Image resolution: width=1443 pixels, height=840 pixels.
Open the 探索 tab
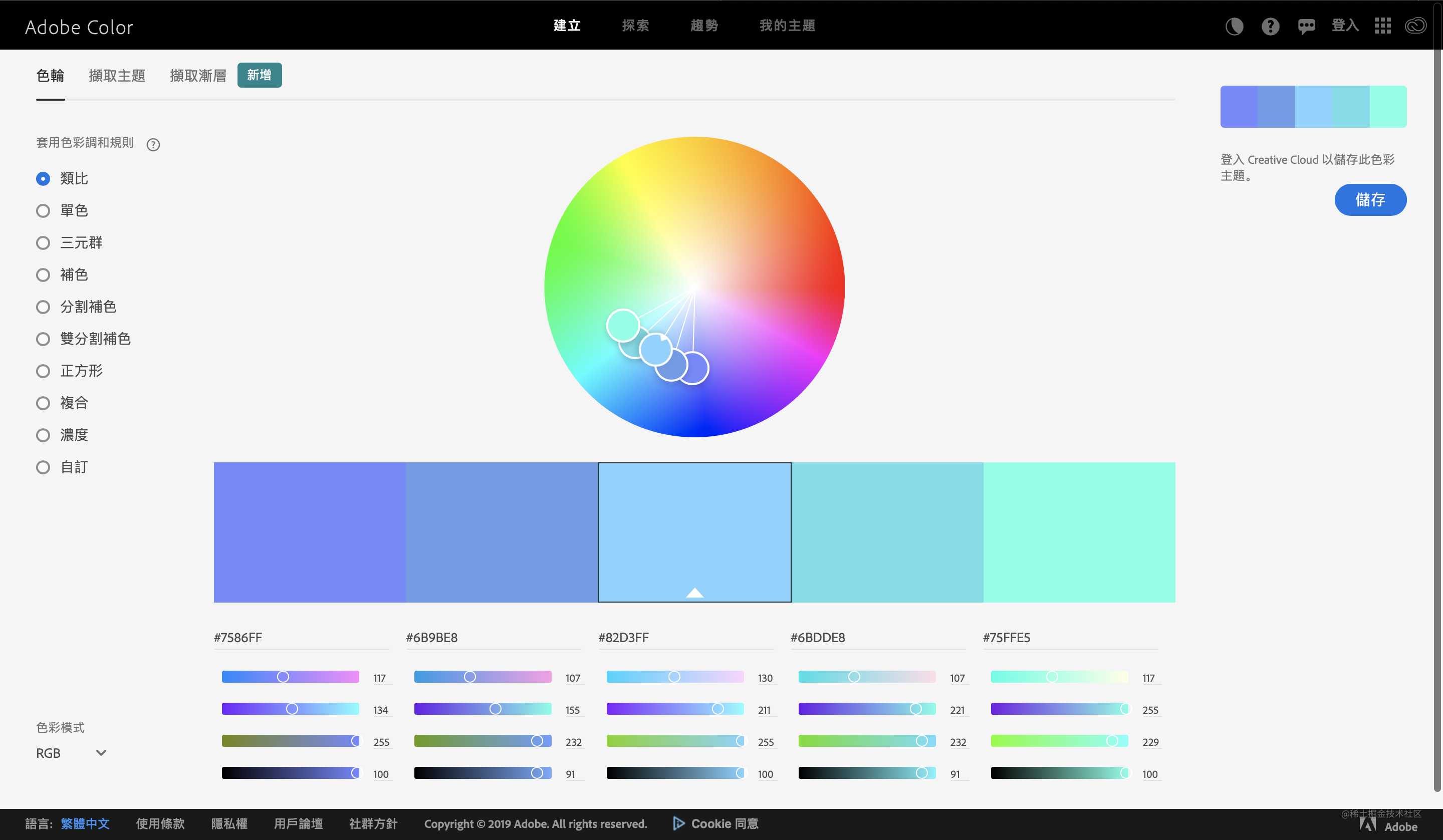[636, 26]
